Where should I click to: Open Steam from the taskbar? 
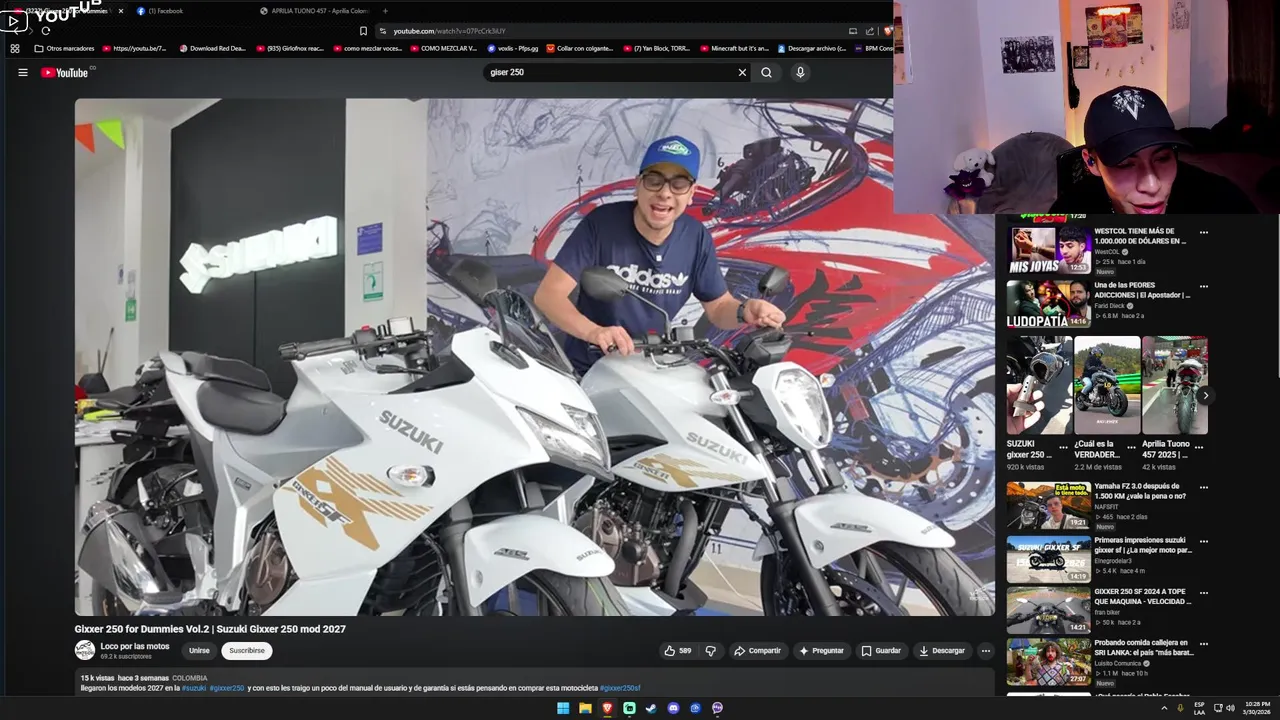[651, 708]
